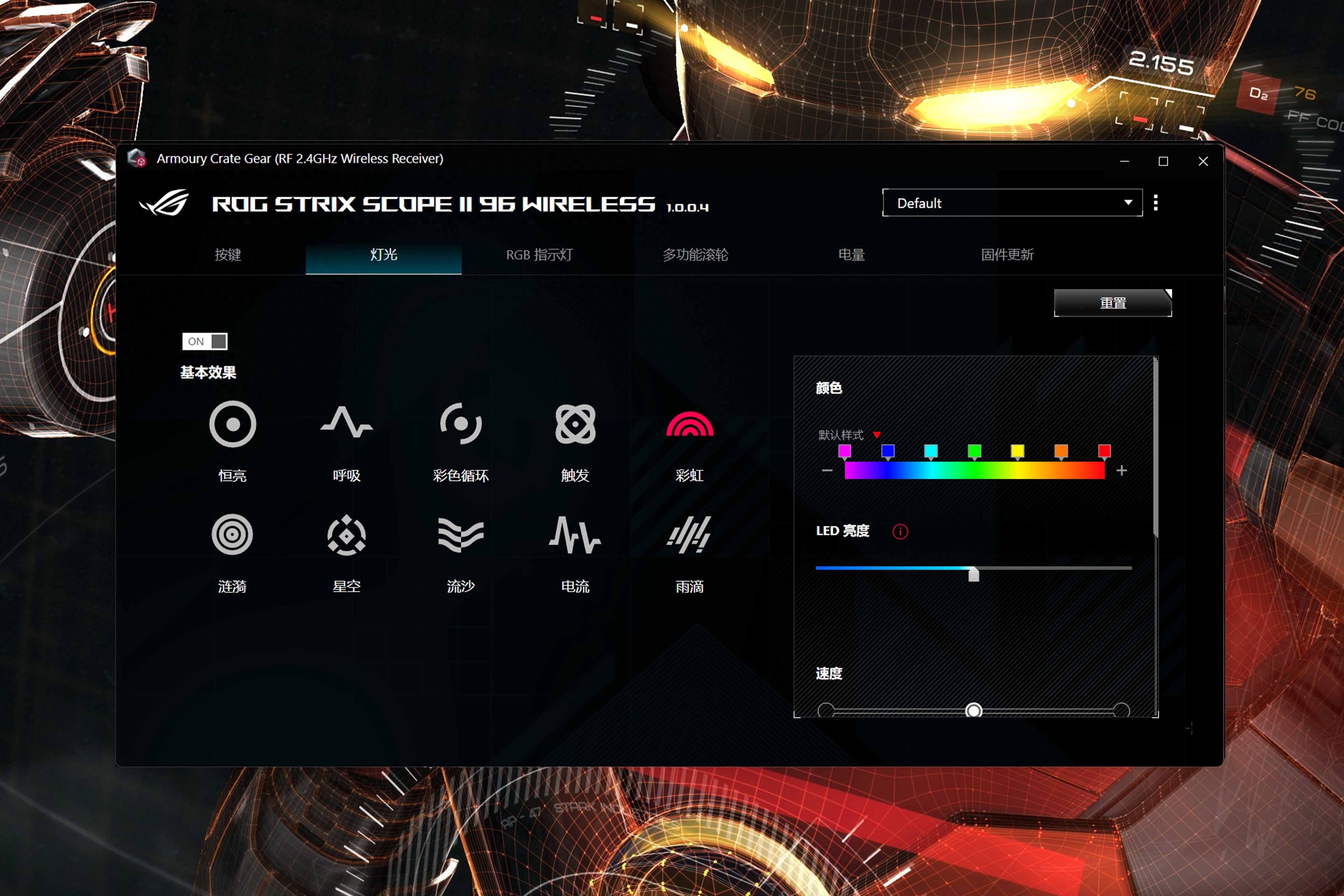Image resolution: width=1344 pixels, height=896 pixels.
Task: Open the three-dot profile options menu
Action: click(1156, 203)
